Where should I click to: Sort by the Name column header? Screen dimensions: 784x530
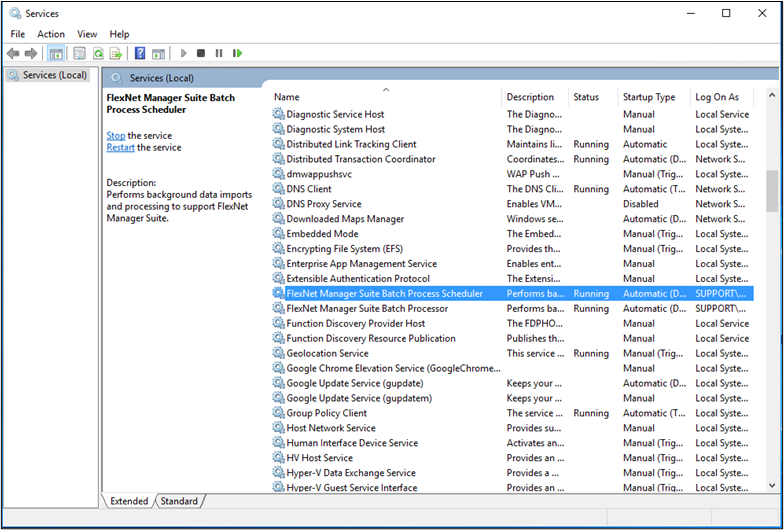(x=386, y=97)
